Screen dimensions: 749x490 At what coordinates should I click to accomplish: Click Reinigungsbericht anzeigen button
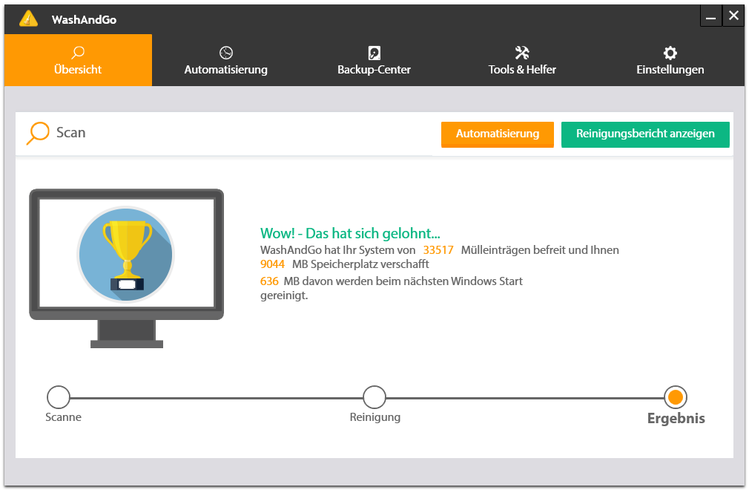645,134
